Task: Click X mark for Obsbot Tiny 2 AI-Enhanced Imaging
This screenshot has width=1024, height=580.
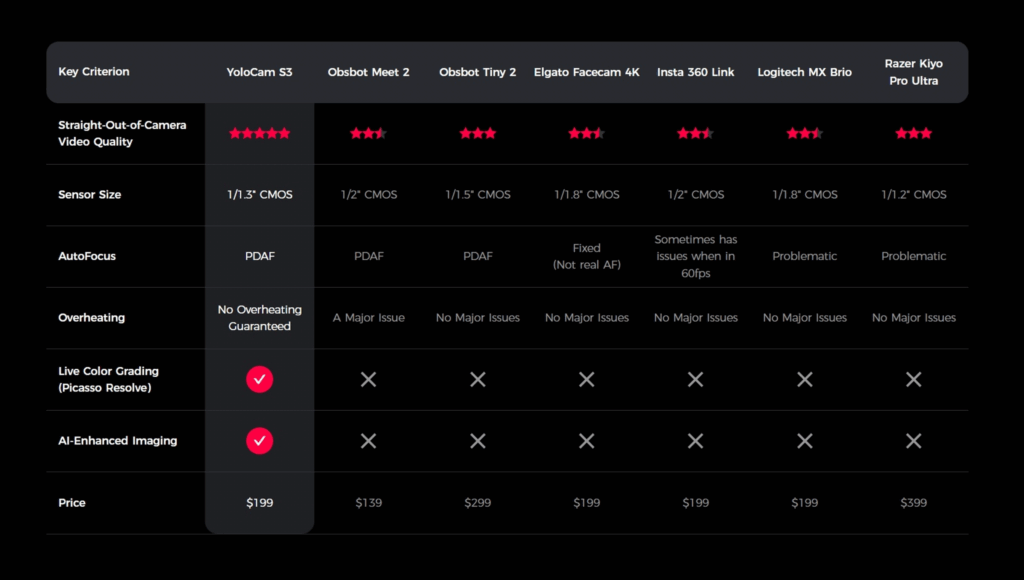Action: point(477,441)
